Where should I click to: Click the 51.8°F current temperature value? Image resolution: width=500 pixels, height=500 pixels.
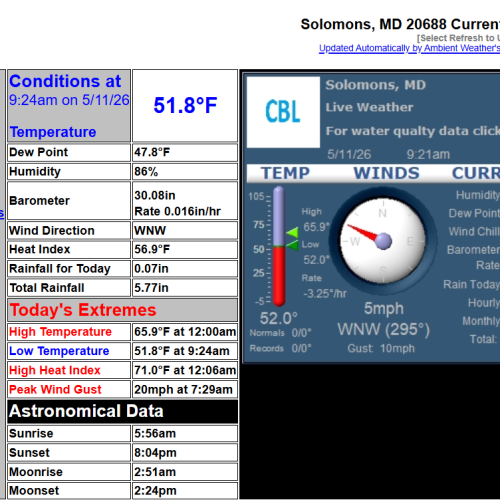(185, 105)
